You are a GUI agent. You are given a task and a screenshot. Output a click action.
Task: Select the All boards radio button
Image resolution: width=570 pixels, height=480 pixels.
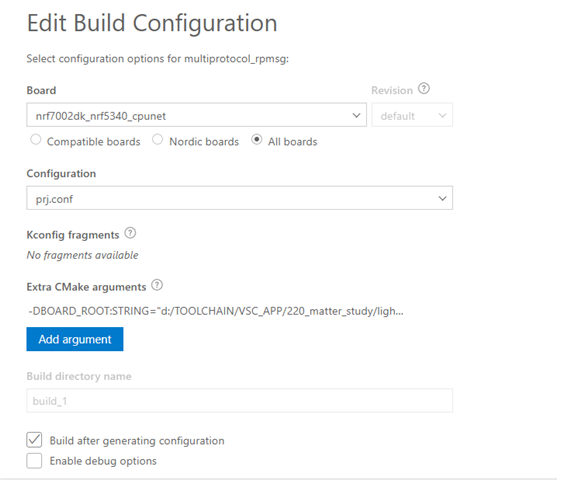(x=257, y=140)
